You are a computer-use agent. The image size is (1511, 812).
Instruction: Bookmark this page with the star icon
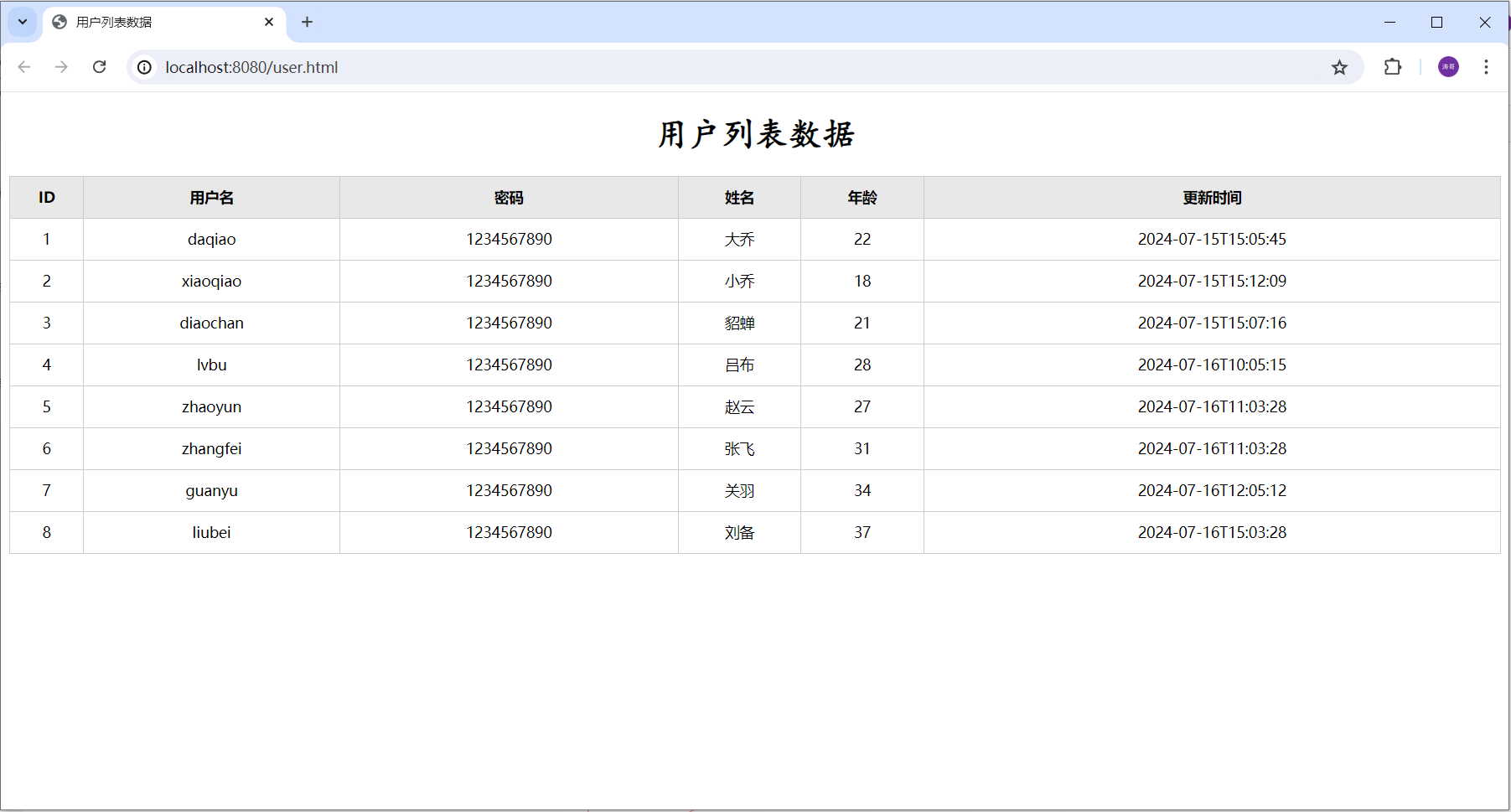click(1339, 67)
